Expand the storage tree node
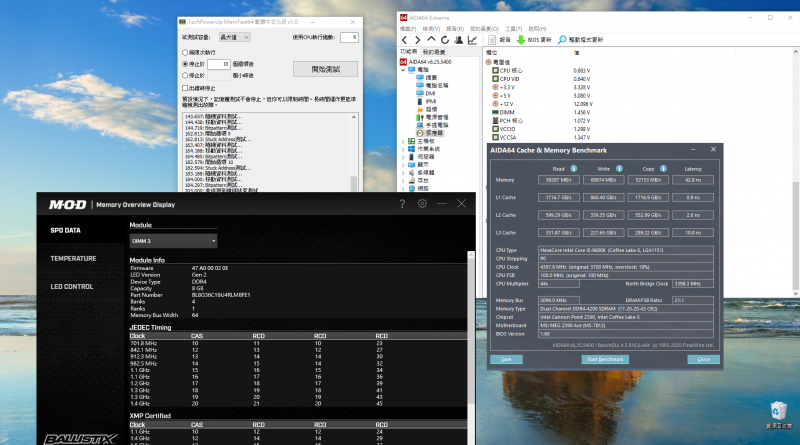800x445 pixels. [x=403, y=181]
